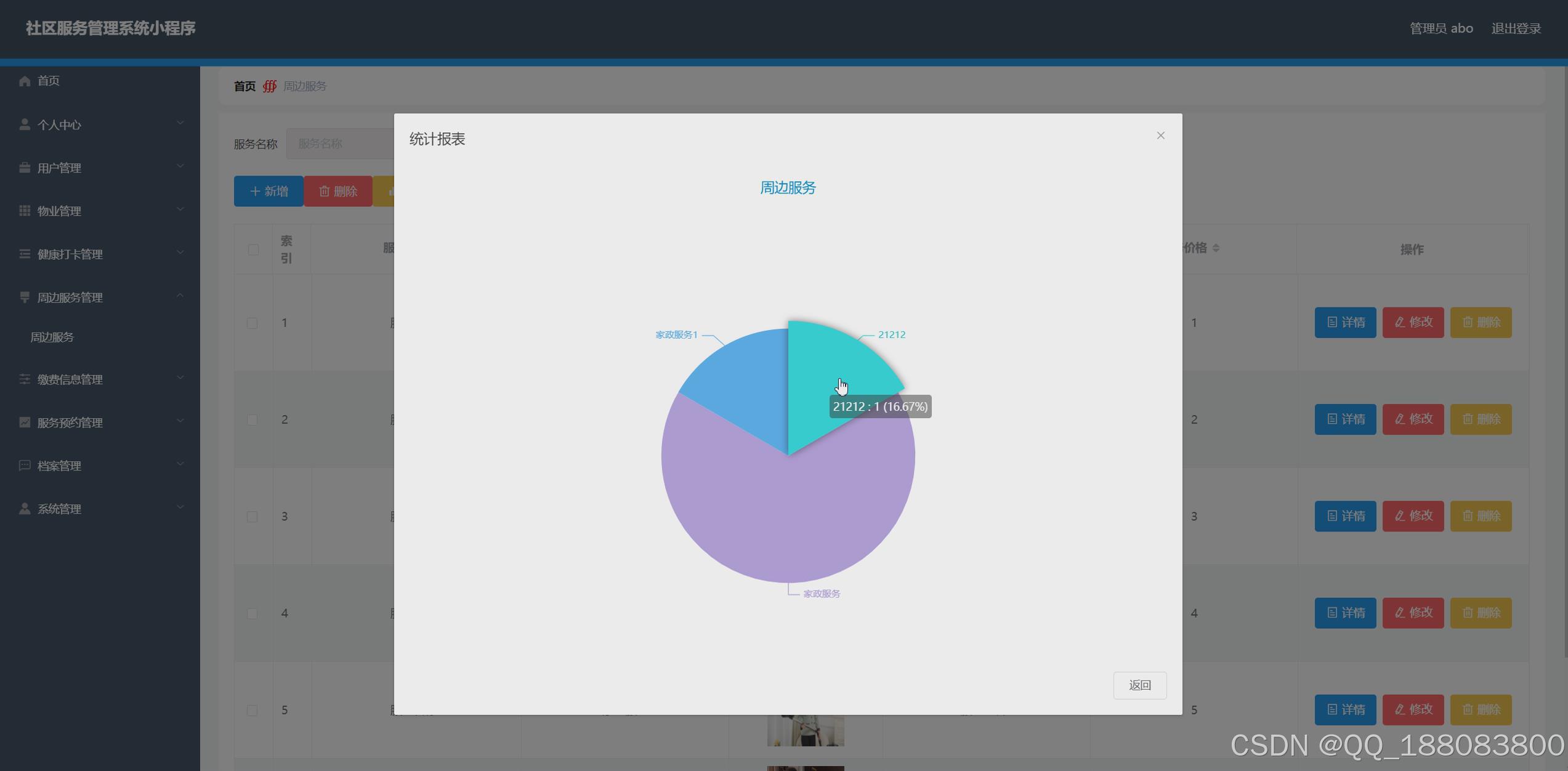Click the message icon for 档案管理

tap(25, 465)
